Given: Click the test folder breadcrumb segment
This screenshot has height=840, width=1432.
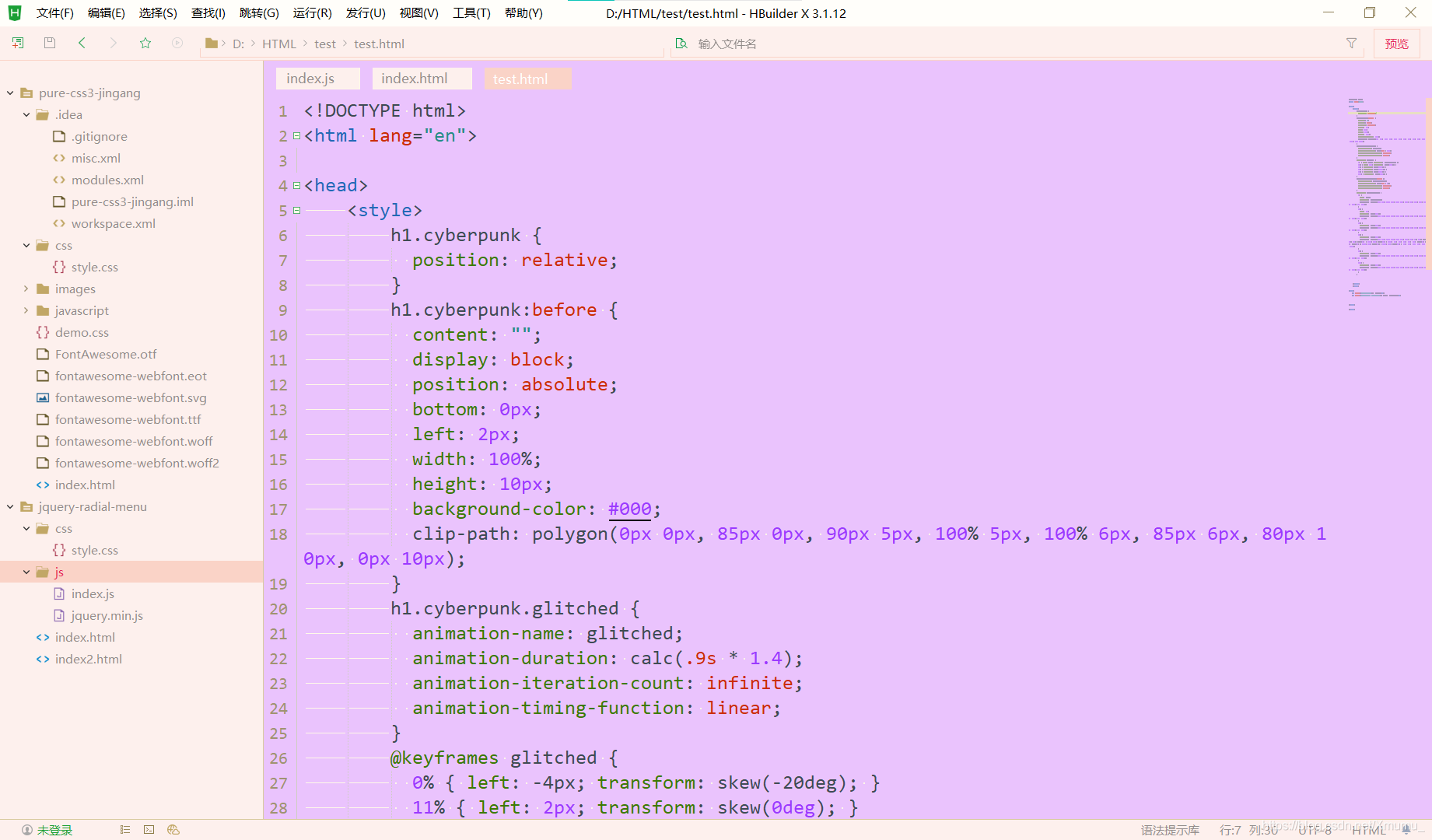Looking at the screenshot, I should (x=325, y=44).
